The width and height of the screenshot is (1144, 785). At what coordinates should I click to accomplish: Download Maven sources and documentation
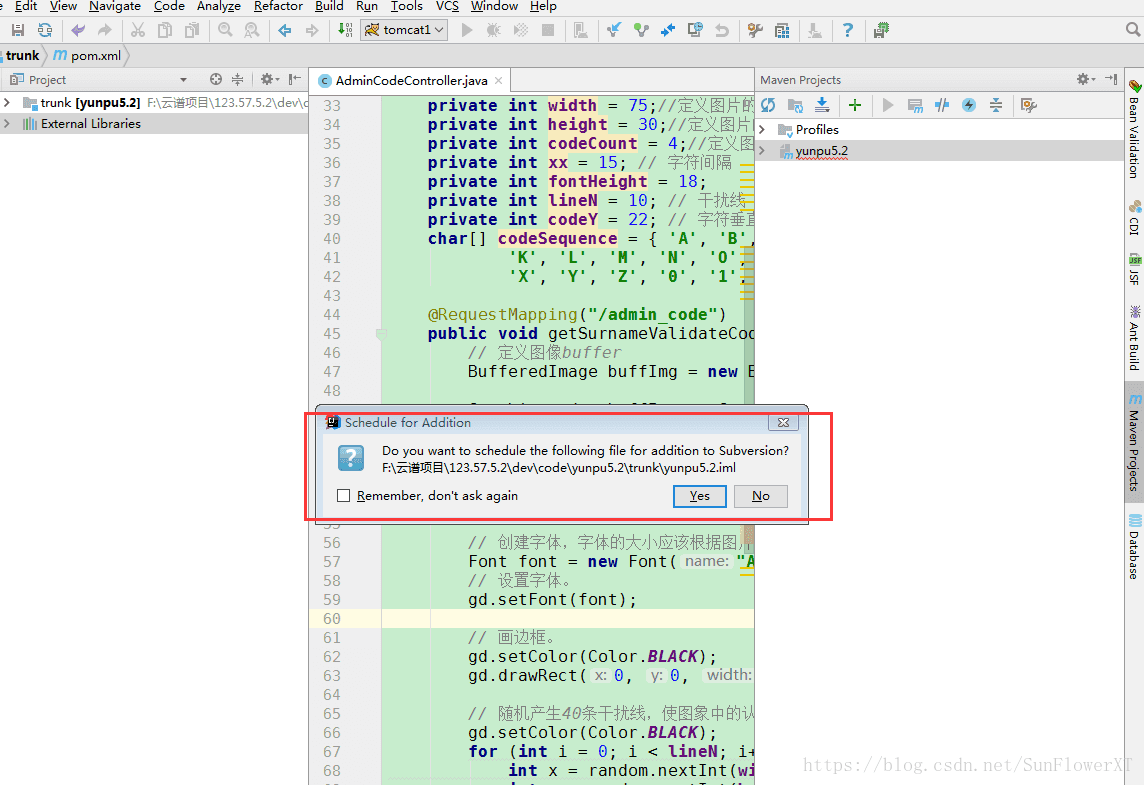click(822, 105)
